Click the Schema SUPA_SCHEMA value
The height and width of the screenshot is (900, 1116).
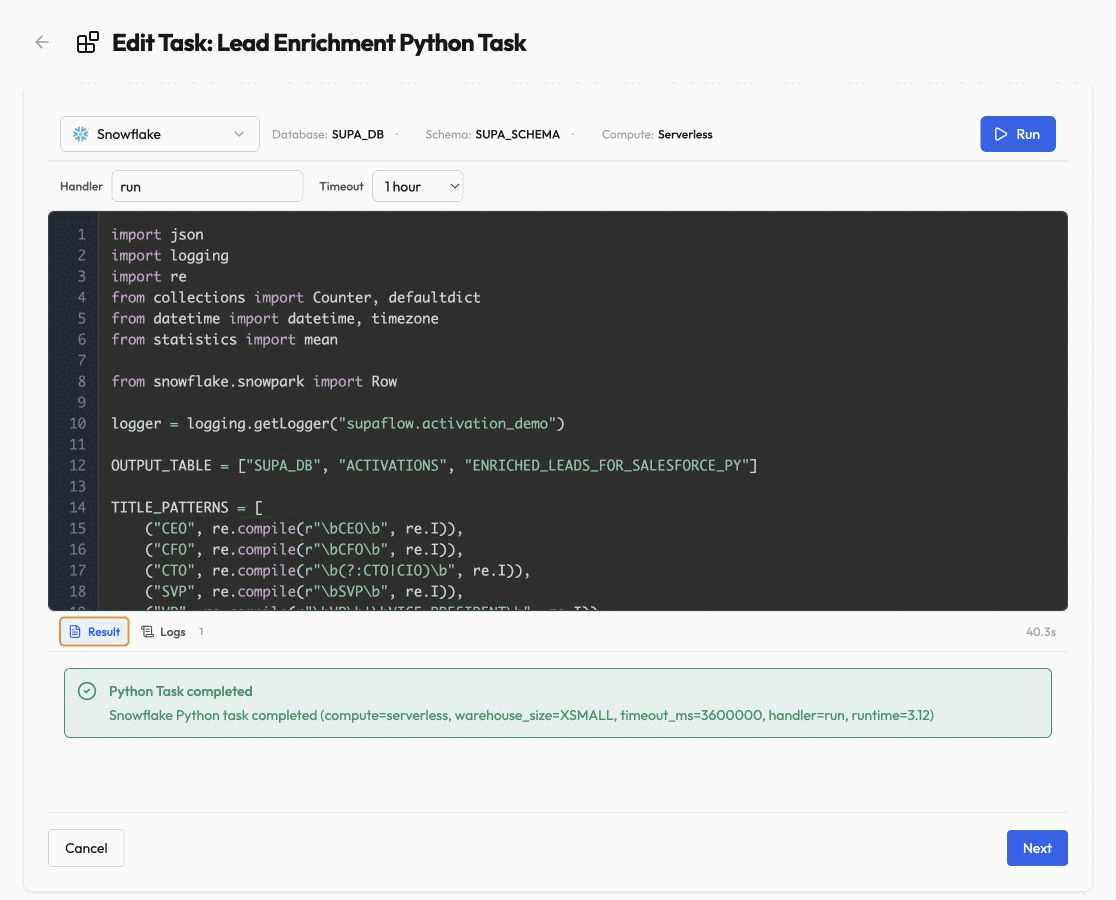point(517,134)
